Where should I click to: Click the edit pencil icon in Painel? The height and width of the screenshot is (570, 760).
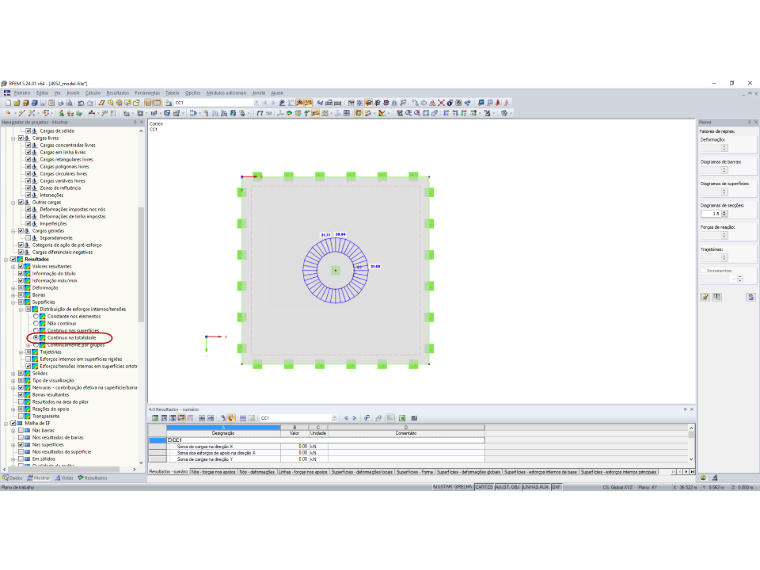pos(705,297)
